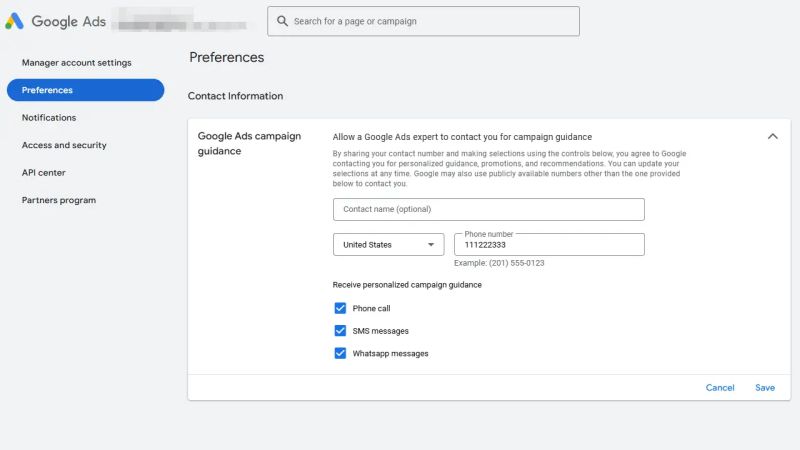800x450 pixels.
Task: Click the Google Ads wordmark text
Action: tap(69, 21)
